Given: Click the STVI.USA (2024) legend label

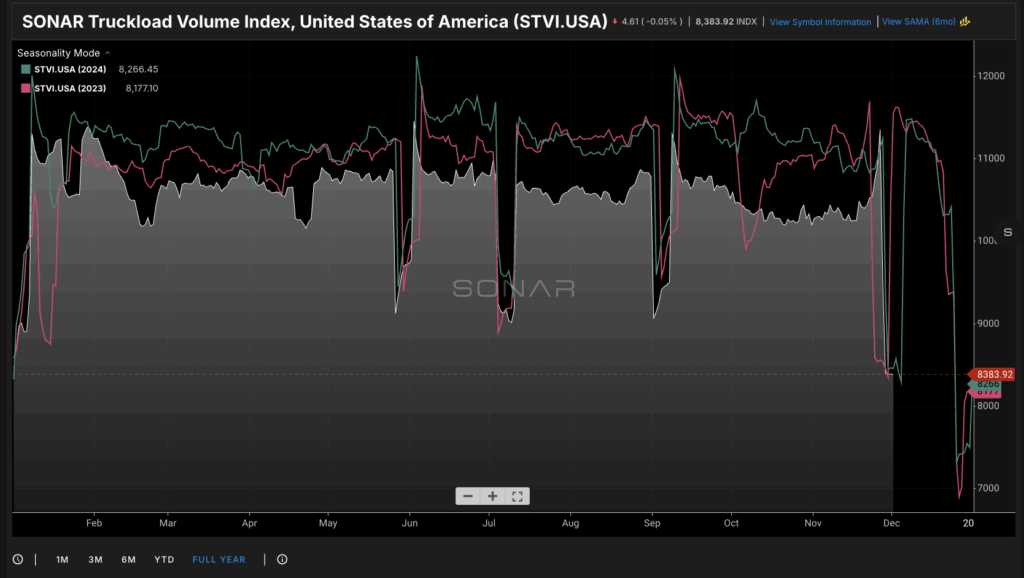Looking at the screenshot, I should tap(72, 70).
